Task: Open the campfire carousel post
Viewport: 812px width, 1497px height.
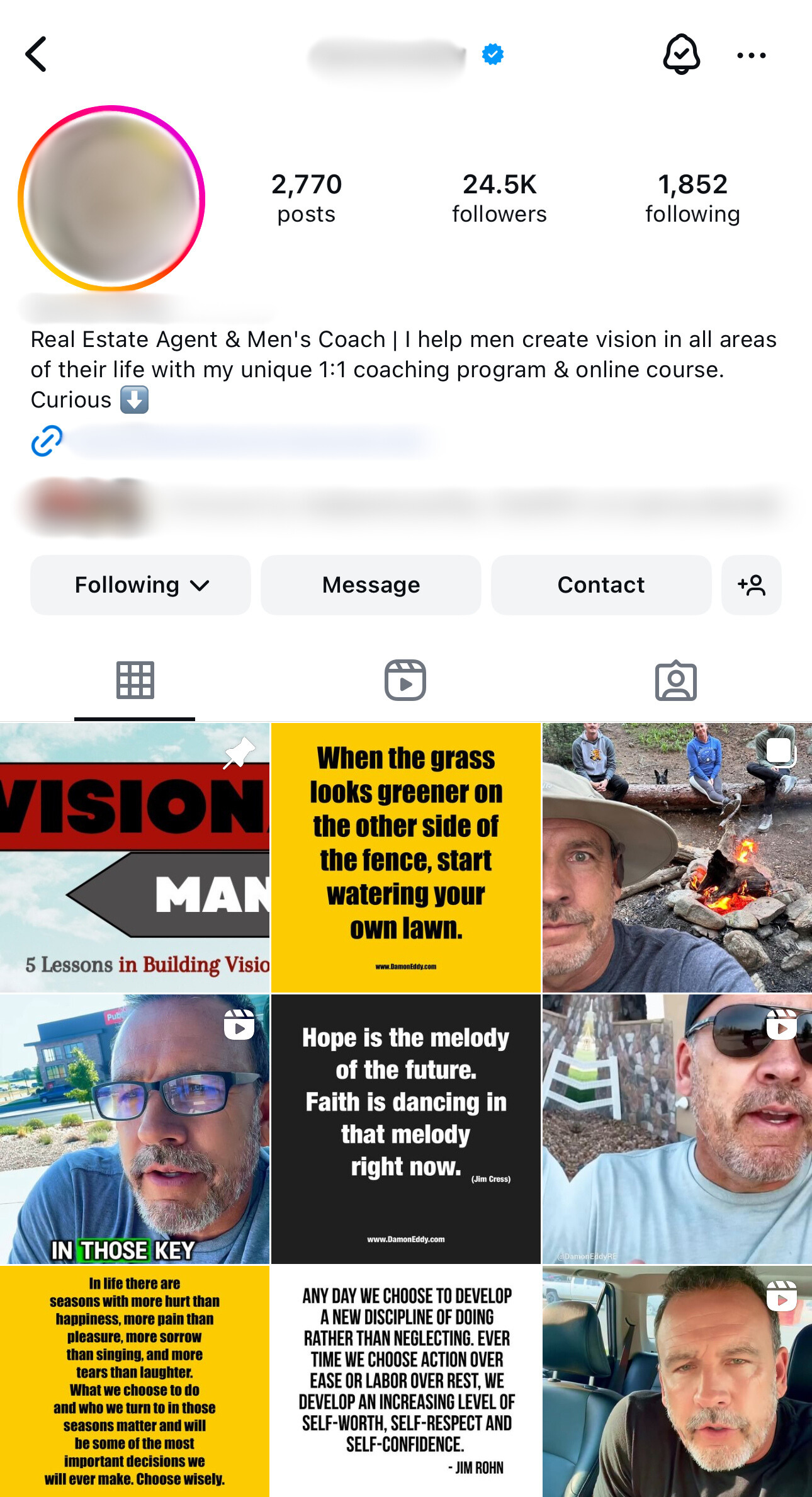Action: click(677, 858)
